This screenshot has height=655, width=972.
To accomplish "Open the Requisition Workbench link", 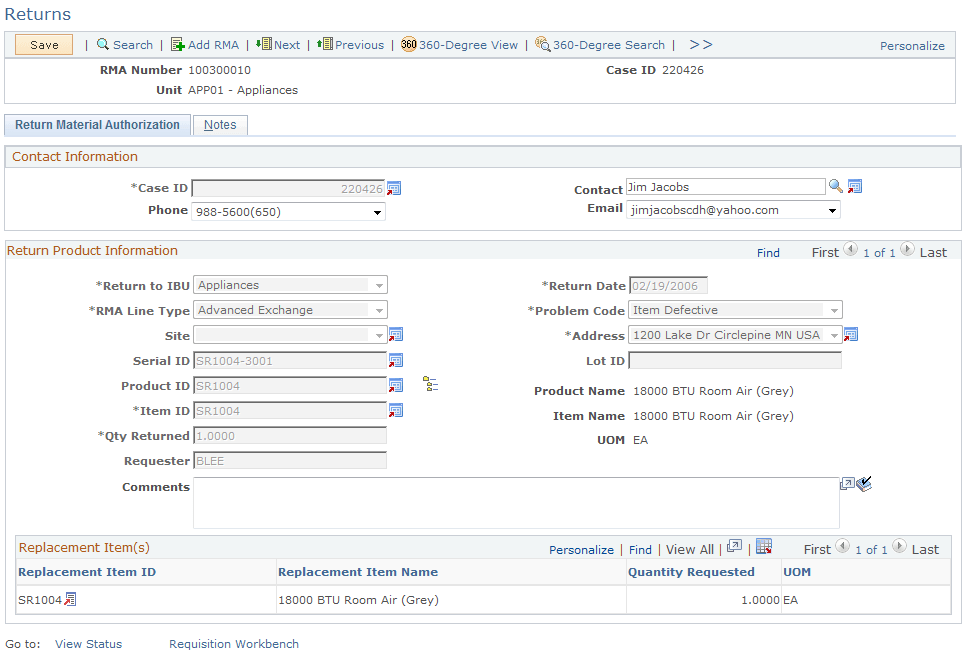I will (x=233, y=643).
